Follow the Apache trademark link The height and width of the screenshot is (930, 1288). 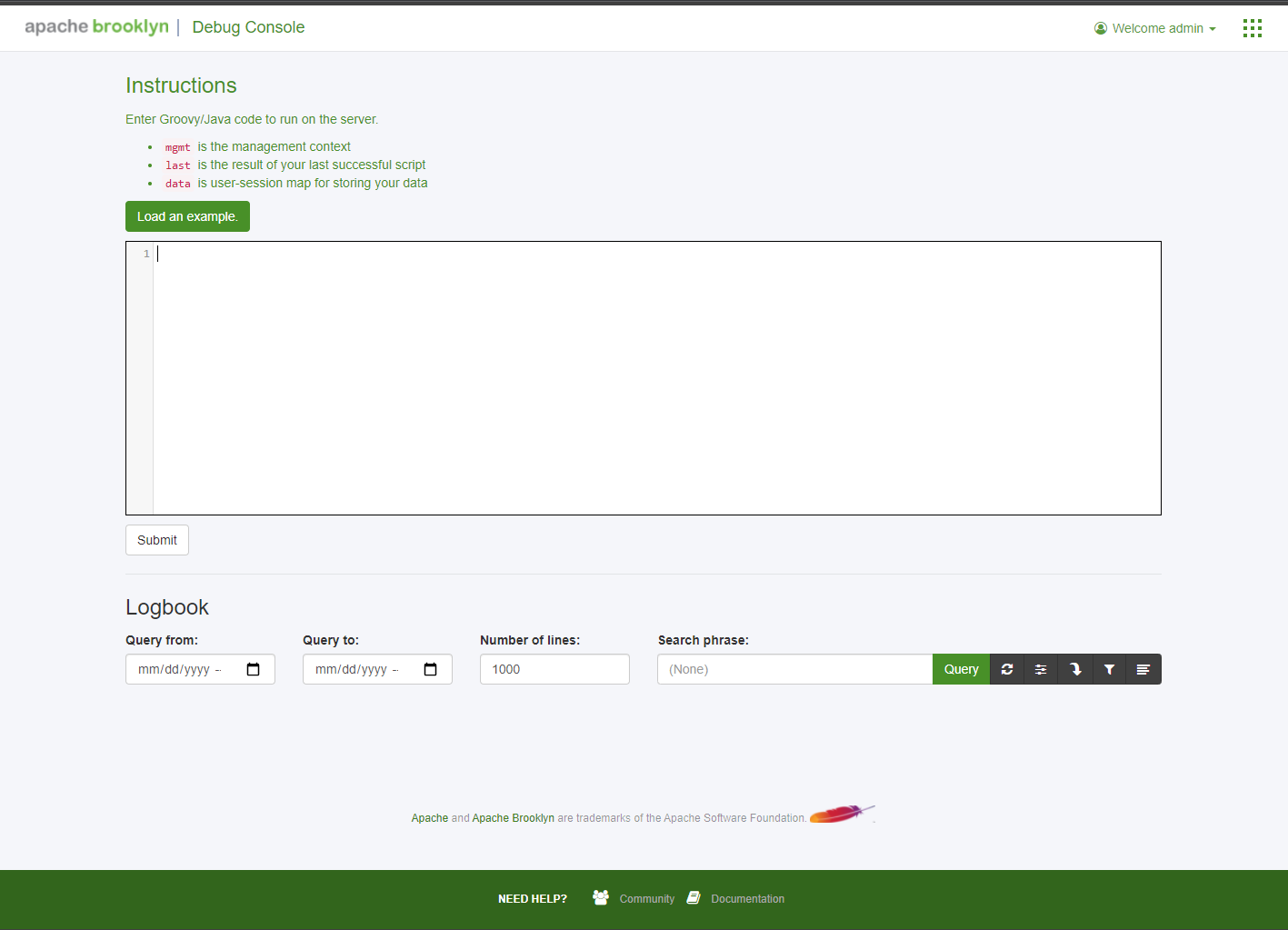[x=430, y=818]
